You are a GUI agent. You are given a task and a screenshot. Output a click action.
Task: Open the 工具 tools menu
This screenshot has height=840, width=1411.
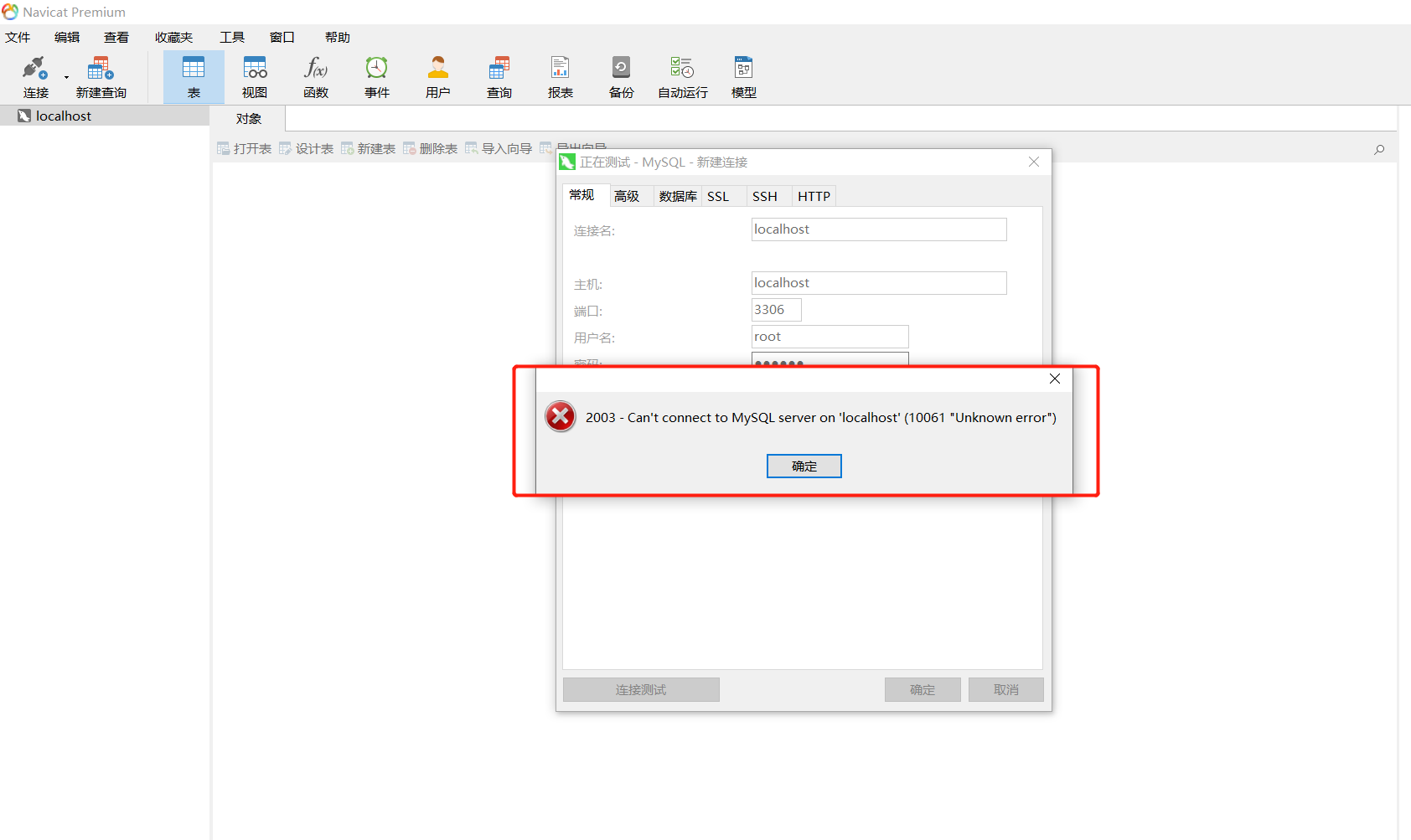click(232, 37)
